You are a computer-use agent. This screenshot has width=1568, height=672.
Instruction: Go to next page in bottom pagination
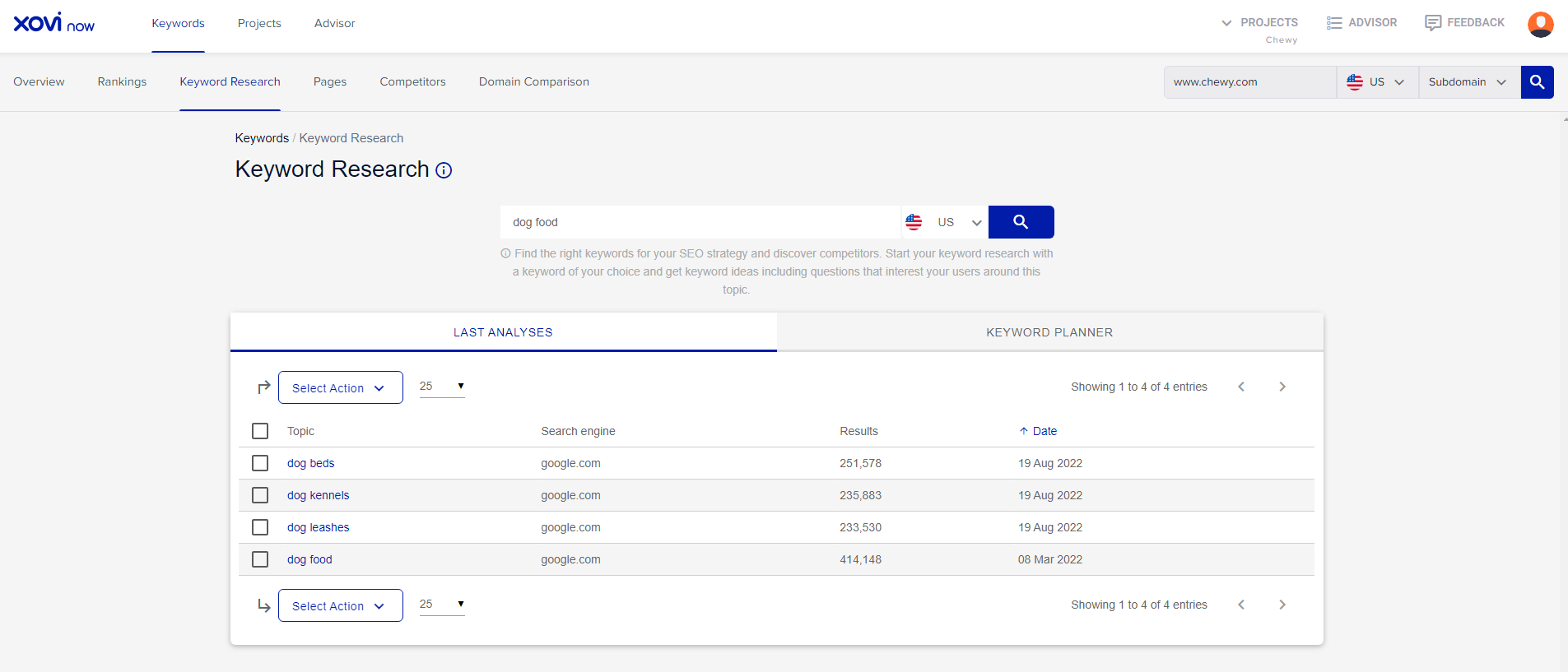pyautogui.click(x=1282, y=605)
